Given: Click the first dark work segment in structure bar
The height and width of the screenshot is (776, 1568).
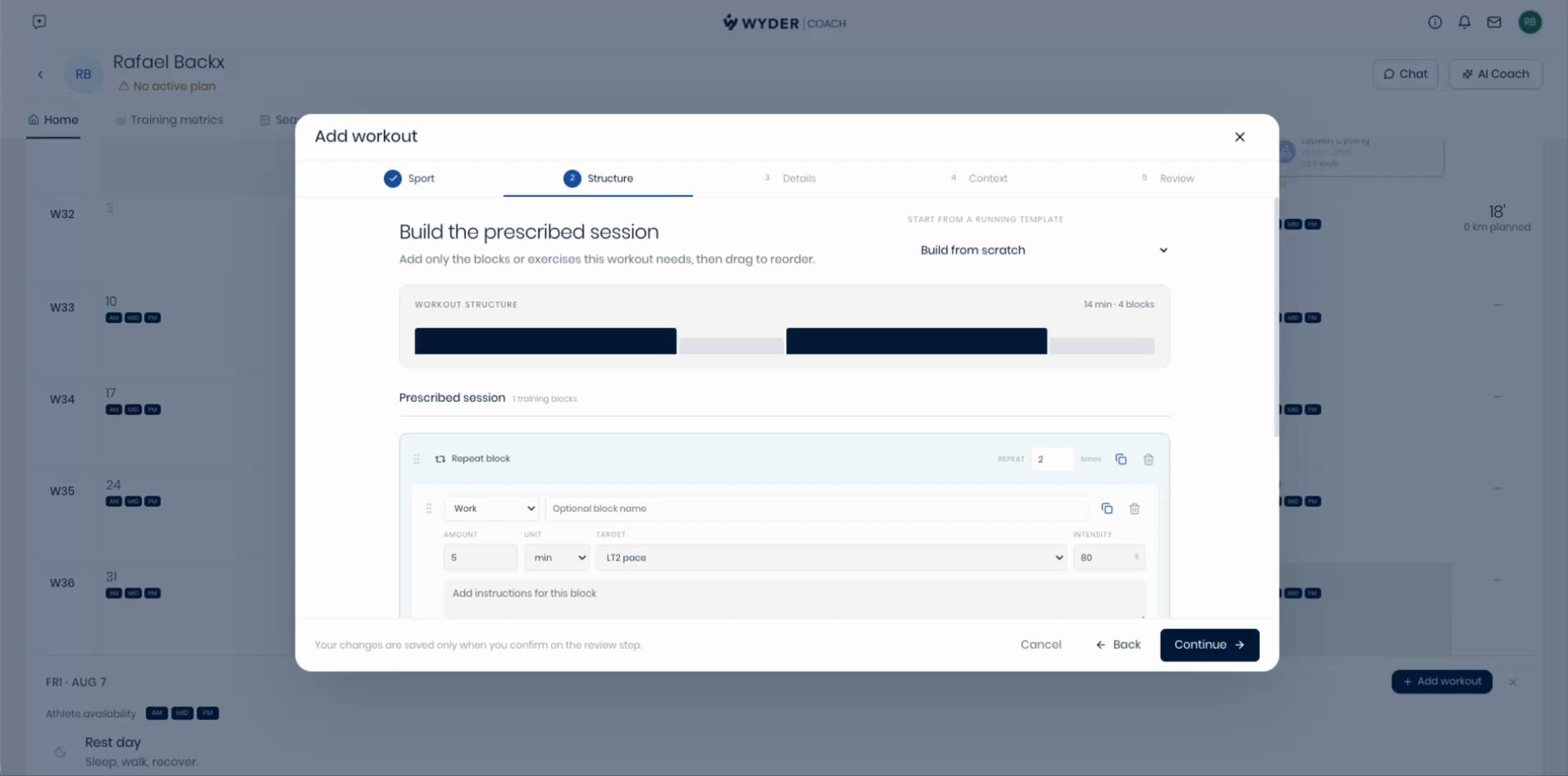Looking at the screenshot, I should coord(545,341).
